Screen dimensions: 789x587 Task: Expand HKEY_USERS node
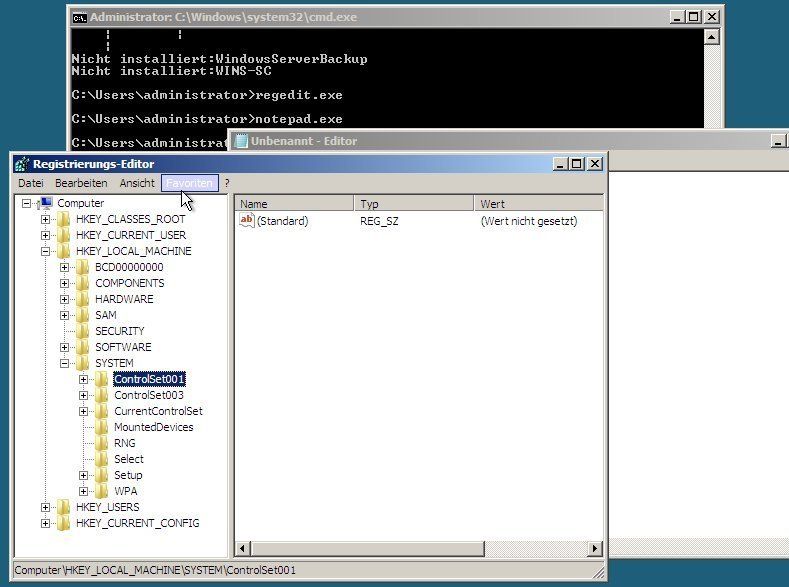tap(45, 508)
